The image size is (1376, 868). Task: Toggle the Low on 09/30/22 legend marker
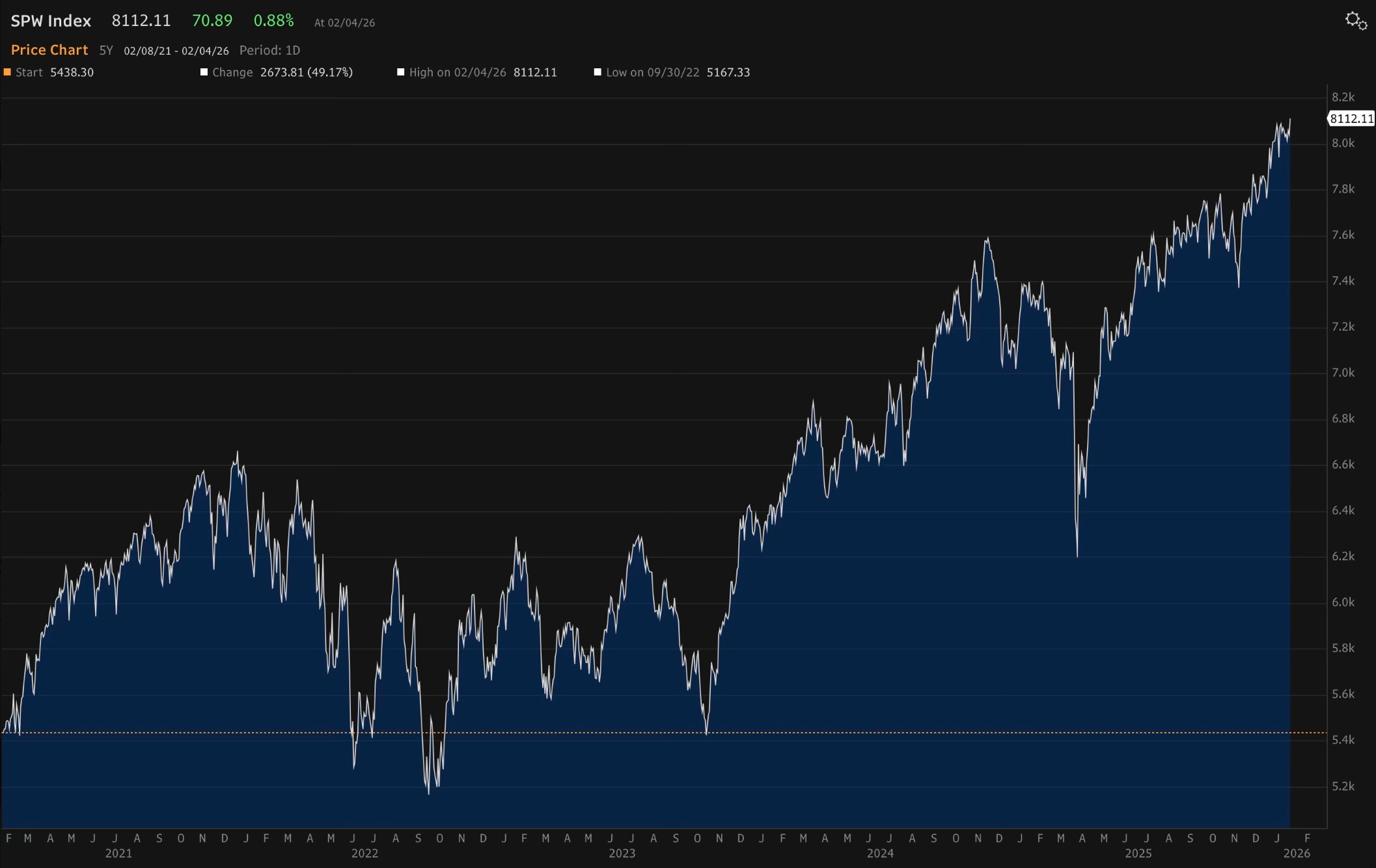point(598,72)
